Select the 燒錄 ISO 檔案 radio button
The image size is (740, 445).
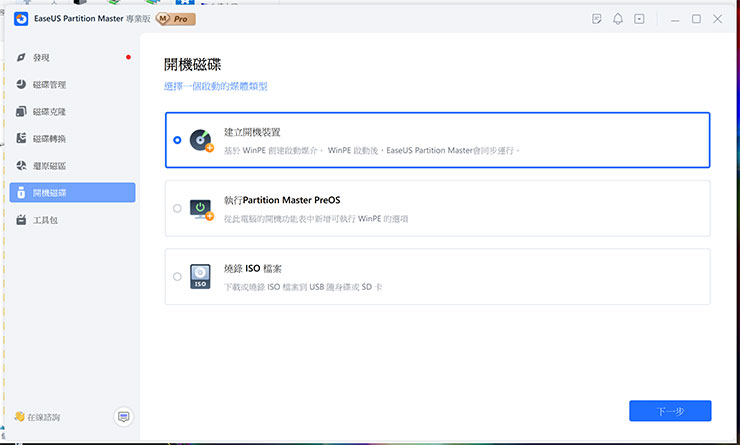point(177,277)
